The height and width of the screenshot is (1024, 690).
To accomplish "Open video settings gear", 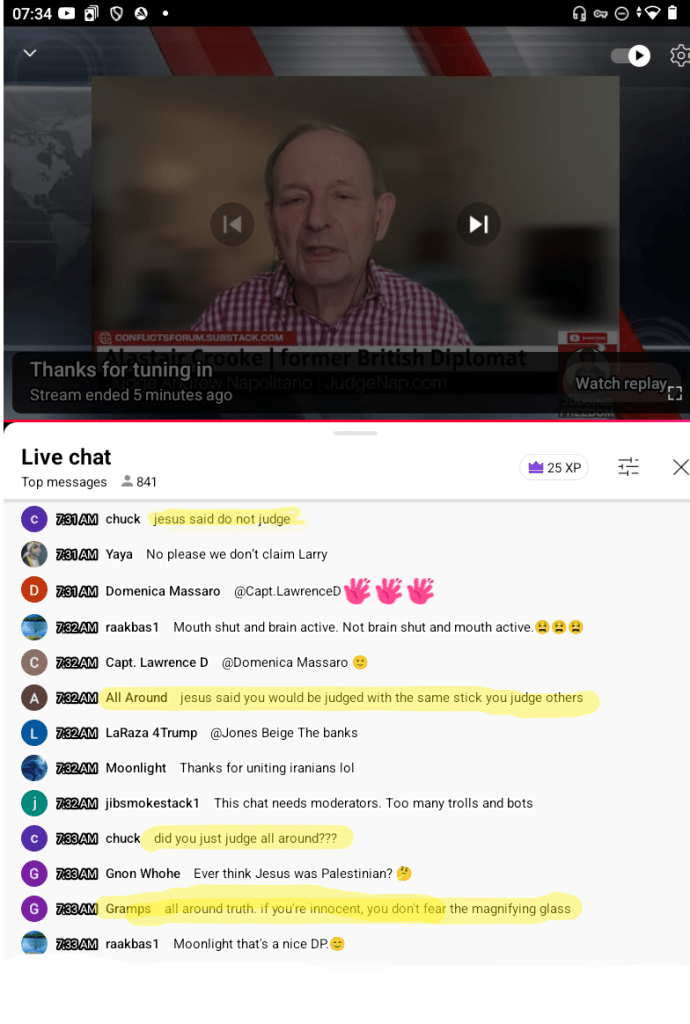I will [x=680, y=56].
